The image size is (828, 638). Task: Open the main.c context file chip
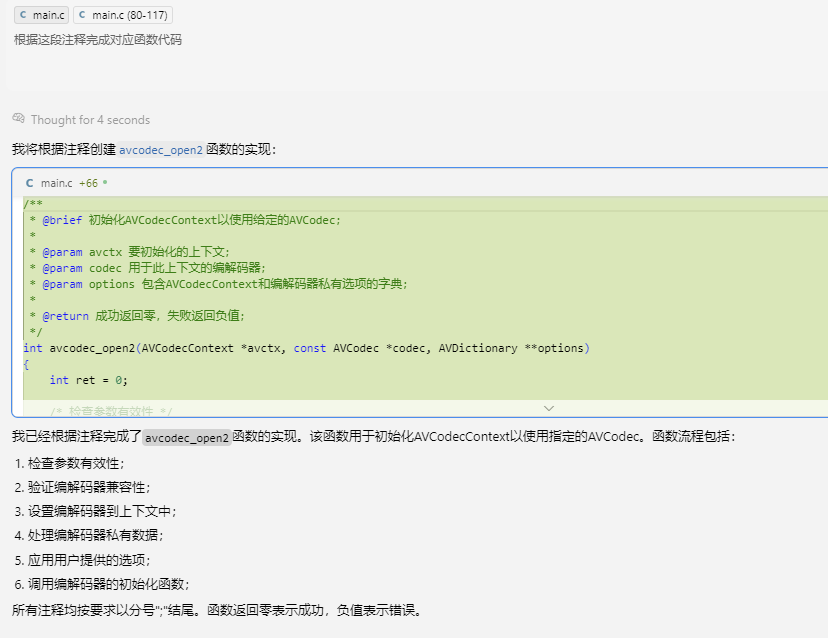[41, 15]
